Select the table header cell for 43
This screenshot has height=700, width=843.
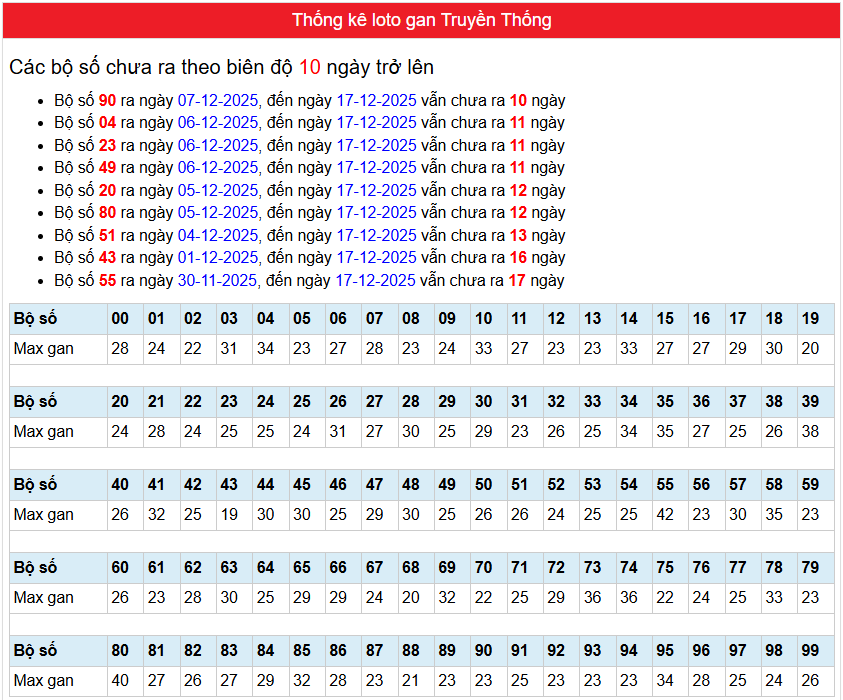coord(229,485)
